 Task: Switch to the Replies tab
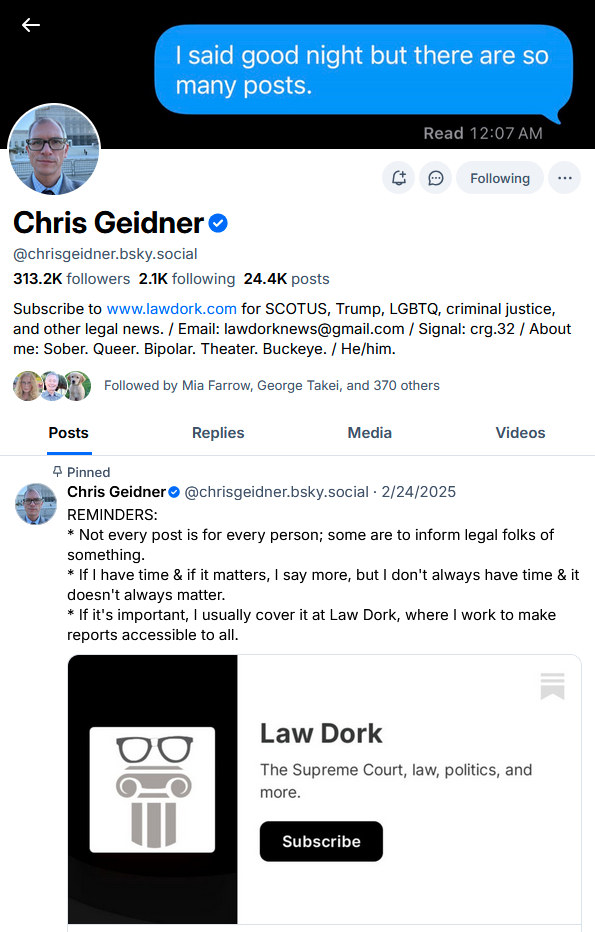[x=218, y=433]
